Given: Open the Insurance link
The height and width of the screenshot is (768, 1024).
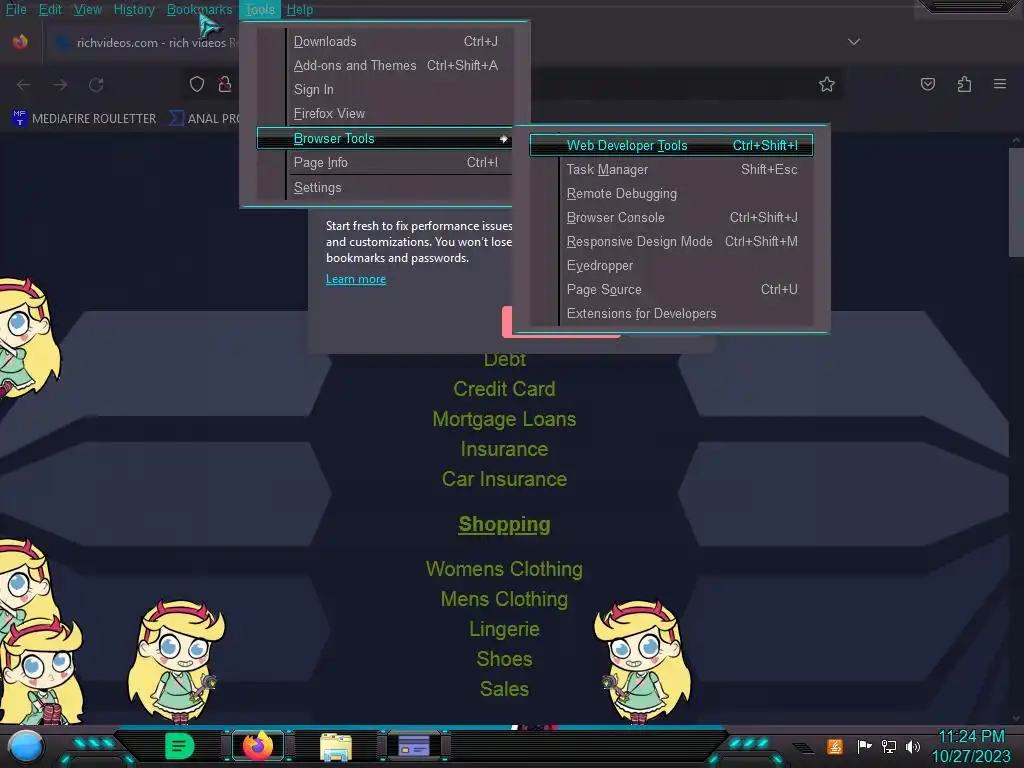Looking at the screenshot, I should [x=504, y=449].
